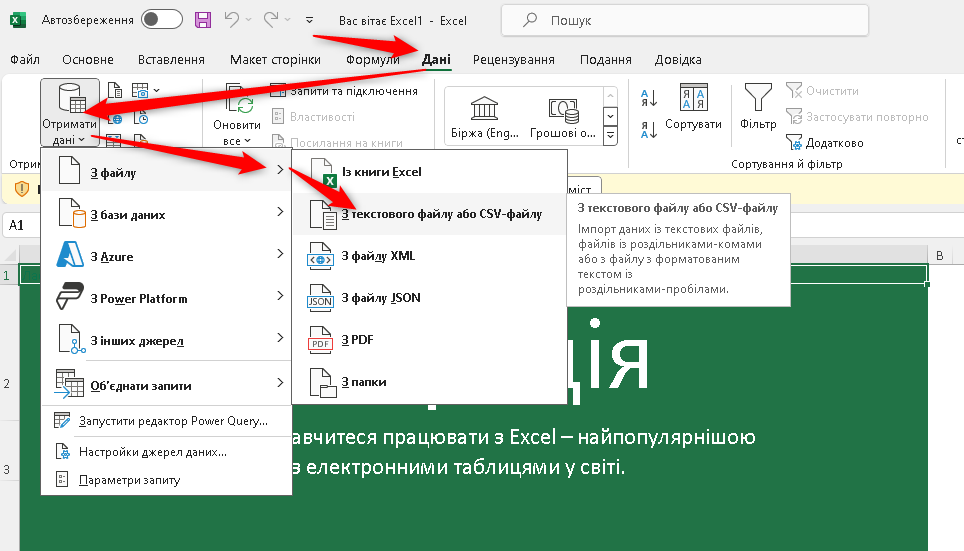Screen dimensions: 964x551
Task: Choose З файлу JSON option
Action: (x=429, y=298)
